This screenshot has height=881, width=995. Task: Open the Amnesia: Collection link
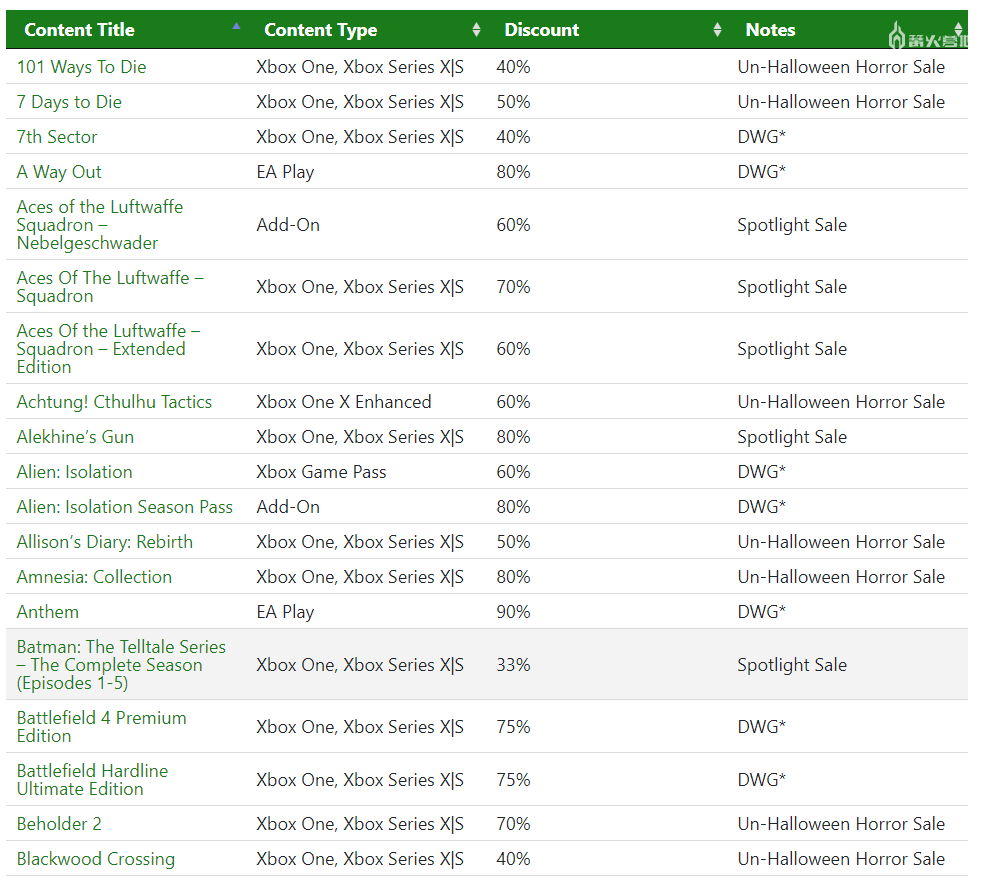coord(94,576)
